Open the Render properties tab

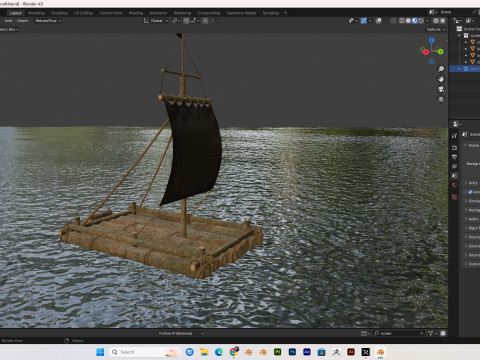(x=454, y=147)
